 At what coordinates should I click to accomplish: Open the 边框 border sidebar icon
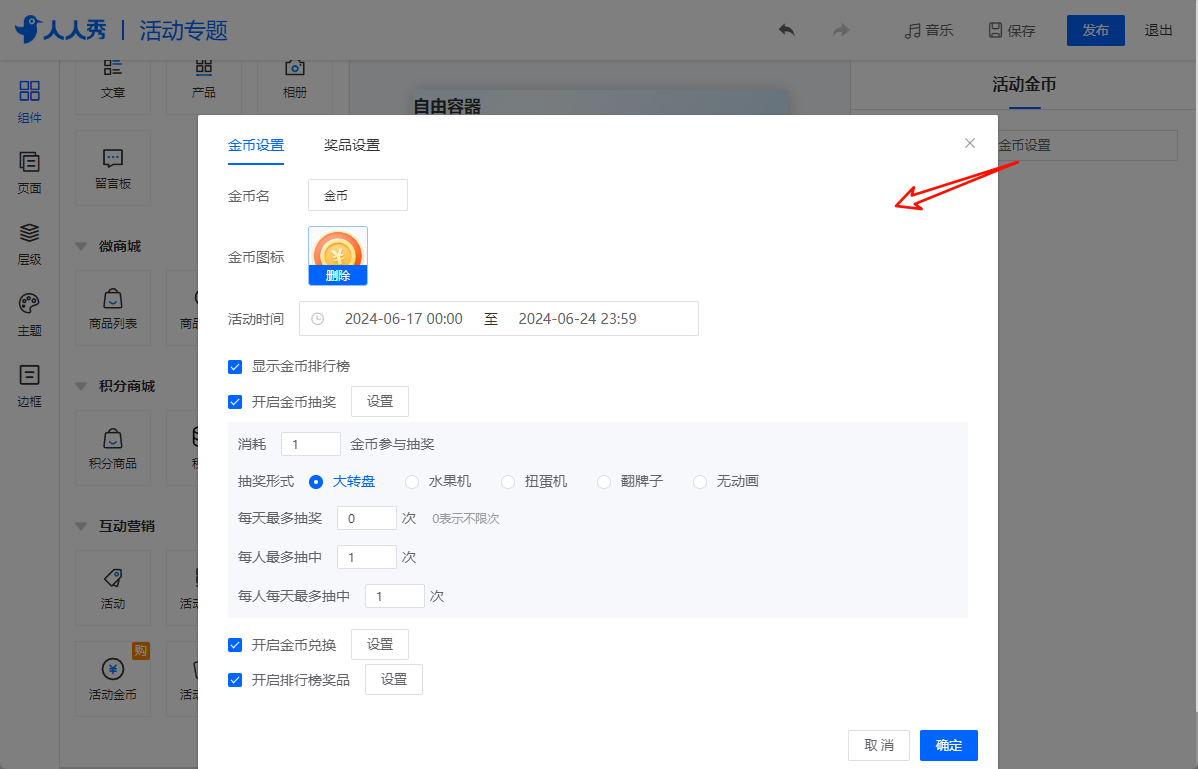tap(29, 375)
